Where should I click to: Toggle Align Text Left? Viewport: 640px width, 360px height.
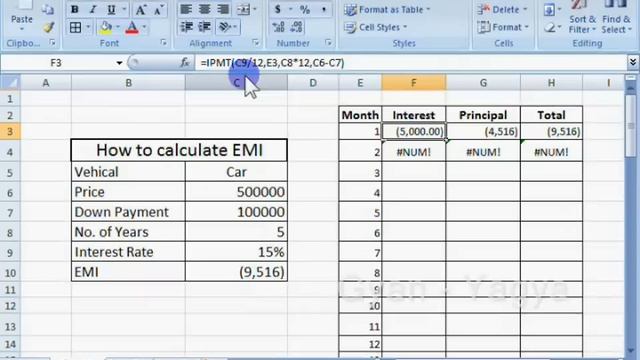point(186,9)
